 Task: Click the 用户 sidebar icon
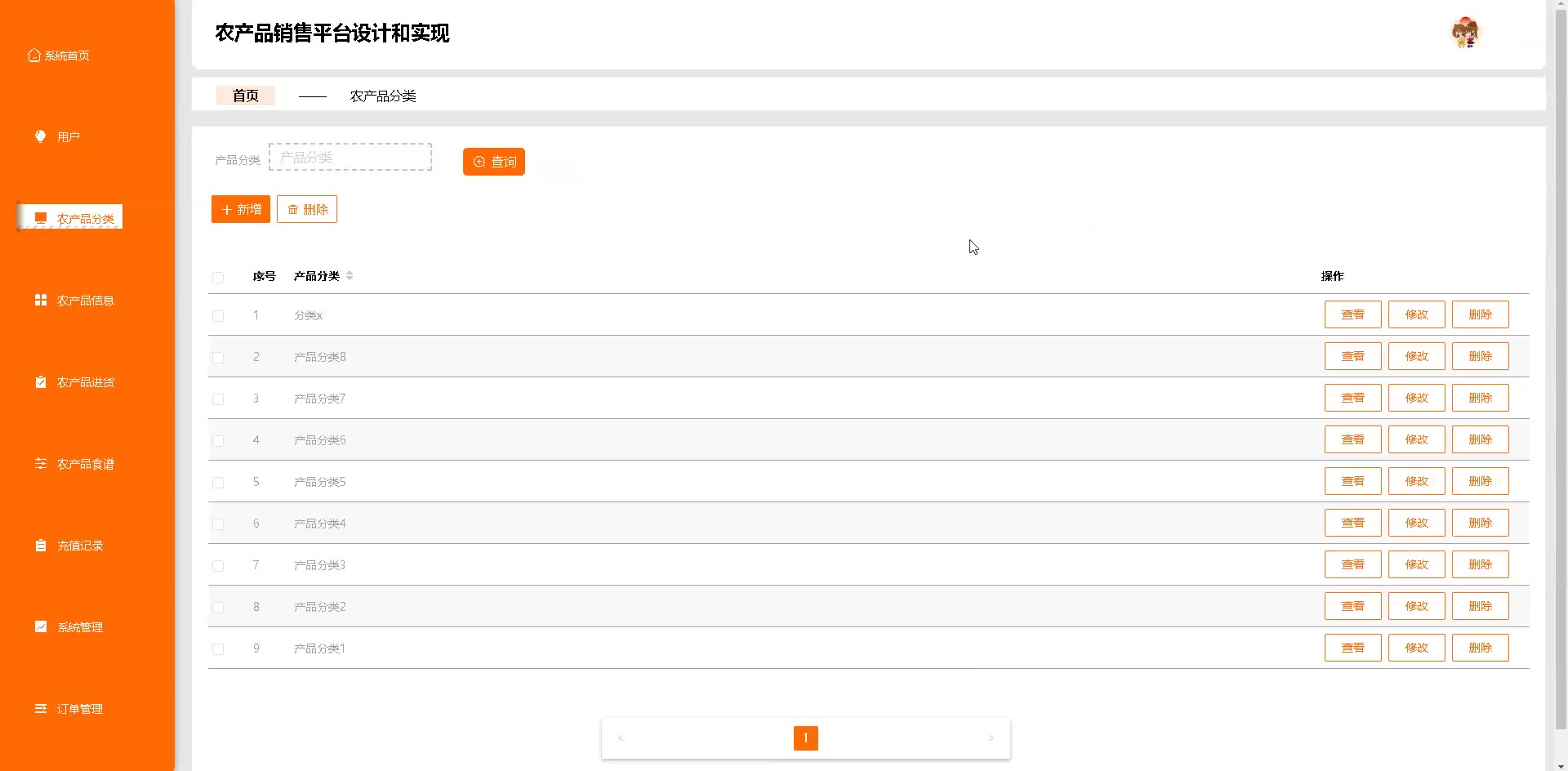[x=40, y=136]
